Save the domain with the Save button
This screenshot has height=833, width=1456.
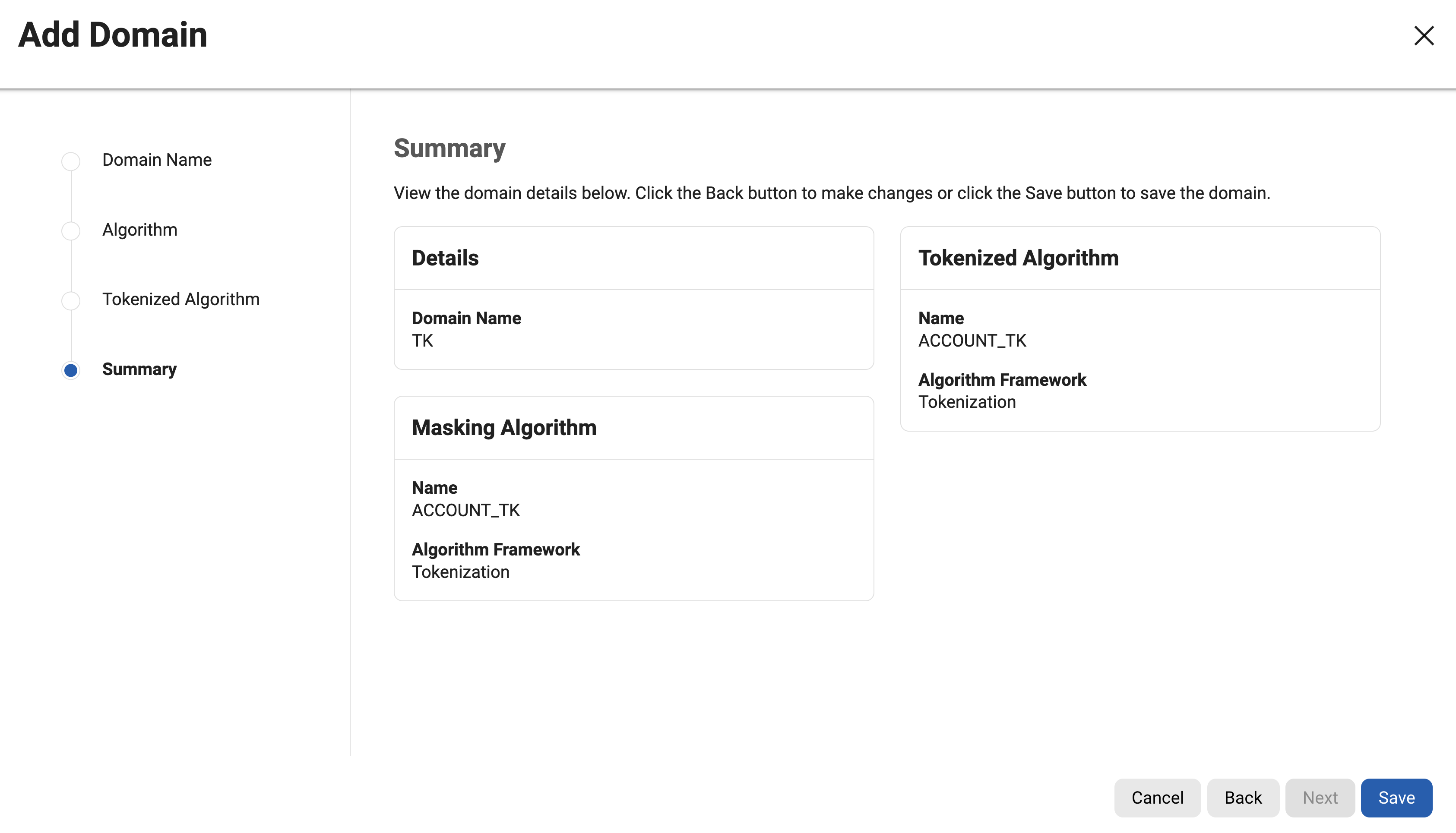click(1396, 798)
